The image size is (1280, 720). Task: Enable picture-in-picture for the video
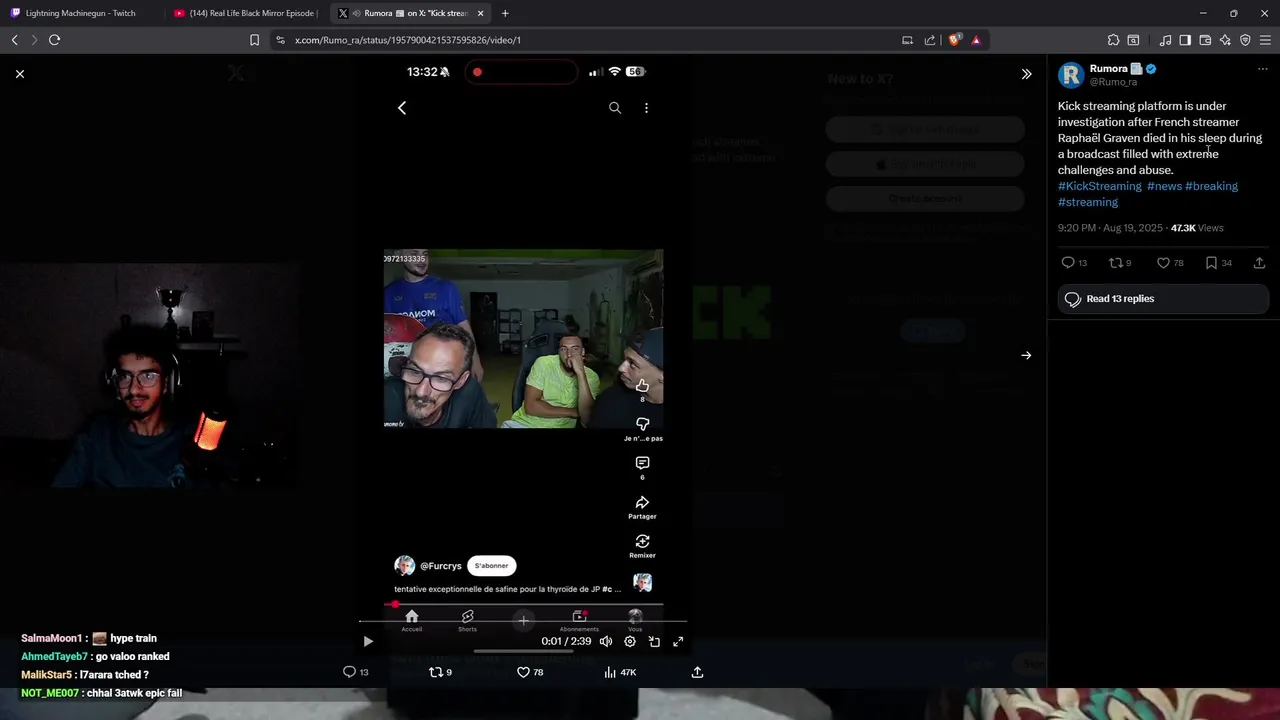point(654,641)
